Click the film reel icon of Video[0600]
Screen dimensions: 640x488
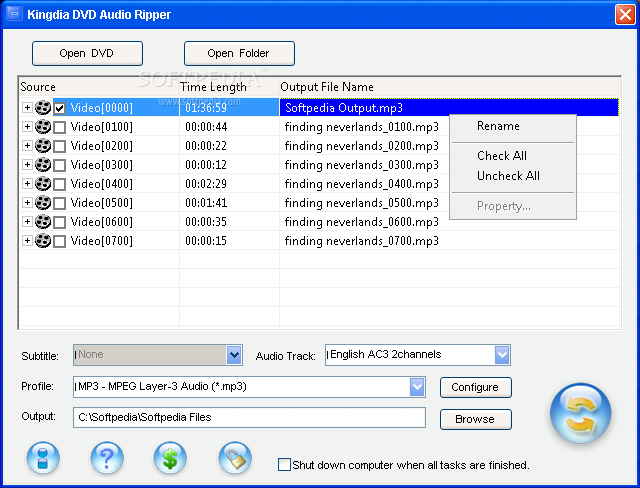43,222
